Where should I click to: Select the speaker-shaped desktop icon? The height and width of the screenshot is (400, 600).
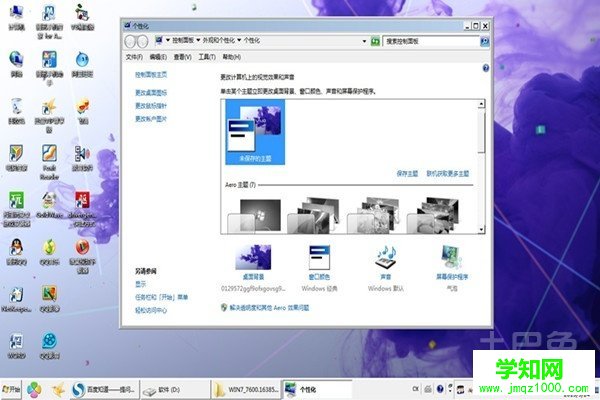point(82,158)
